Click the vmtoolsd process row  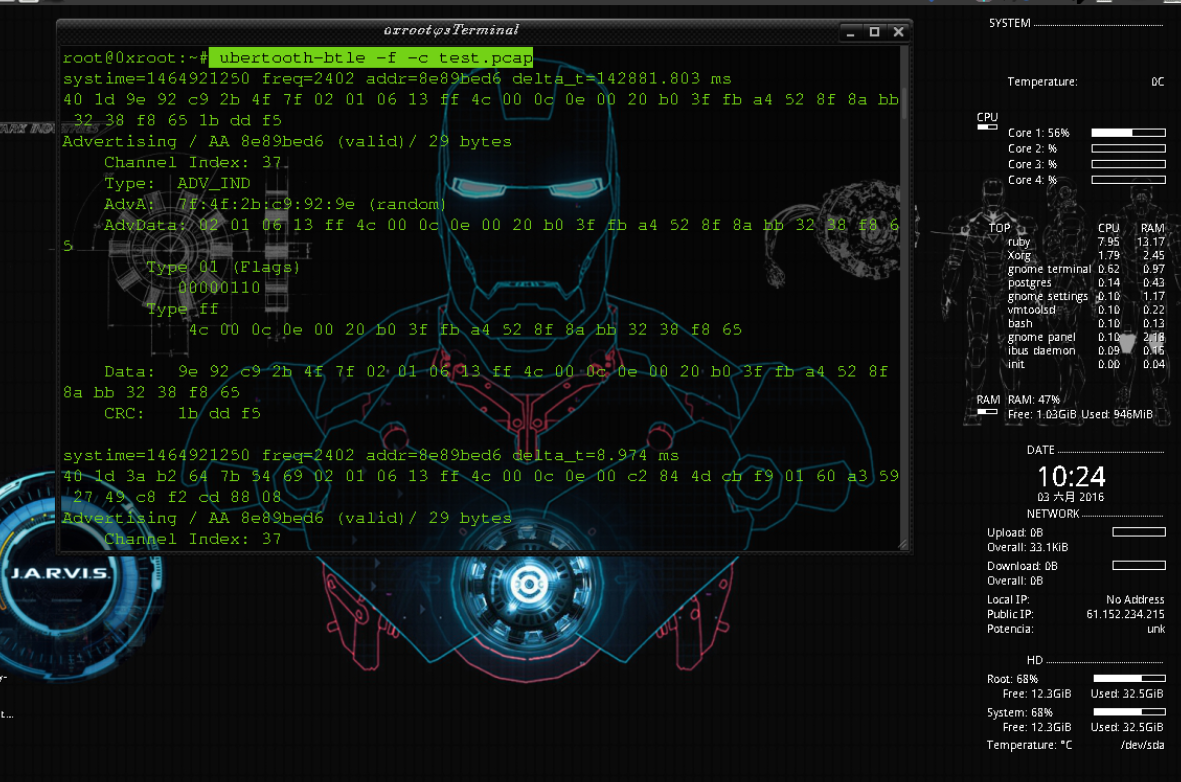tap(1086, 310)
